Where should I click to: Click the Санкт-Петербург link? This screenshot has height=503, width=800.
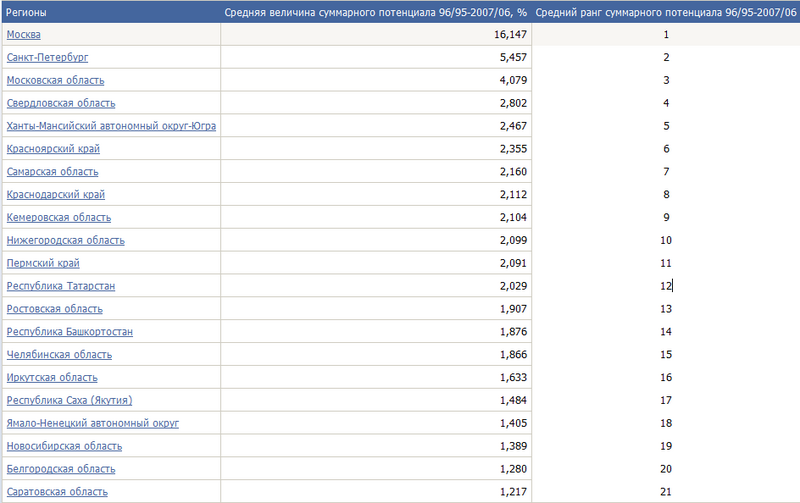47,57
